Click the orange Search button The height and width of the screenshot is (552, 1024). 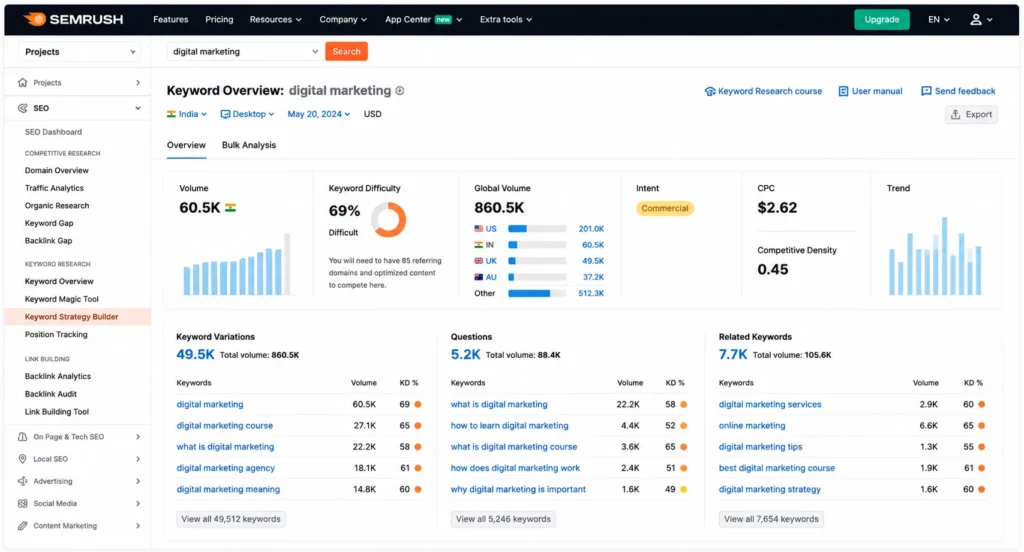pyautogui.click(x=346, y=52)
